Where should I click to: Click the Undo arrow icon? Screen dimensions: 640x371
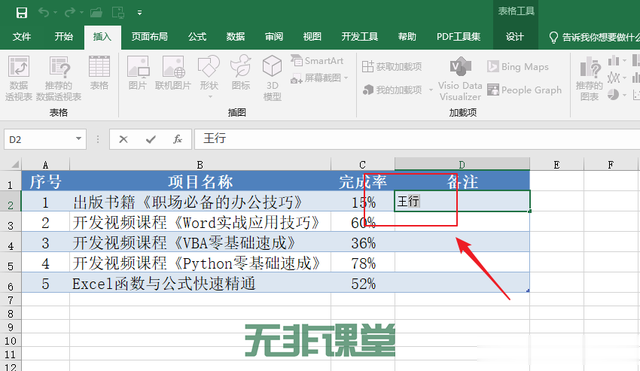tap(44, 13)
